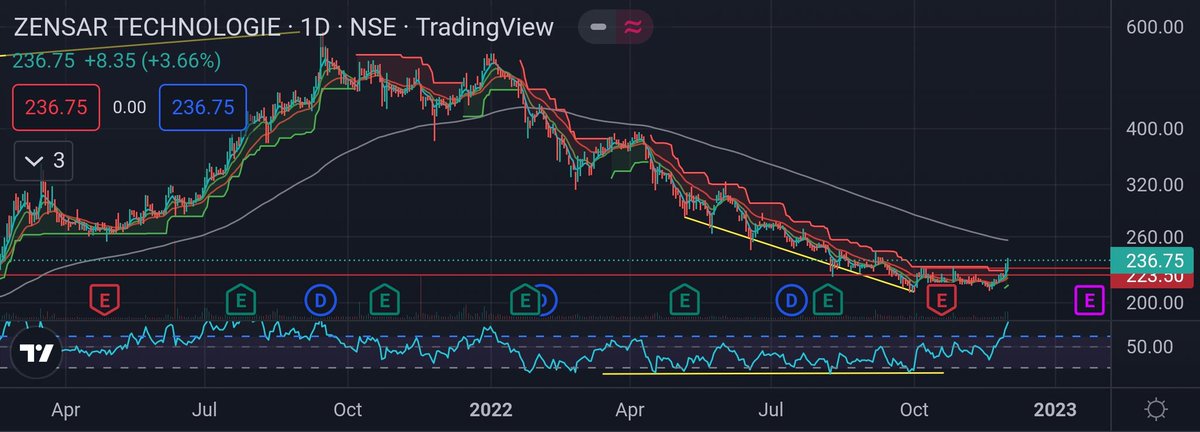
Task: Select the pink approximately-equal status icon
Action: 632,27
